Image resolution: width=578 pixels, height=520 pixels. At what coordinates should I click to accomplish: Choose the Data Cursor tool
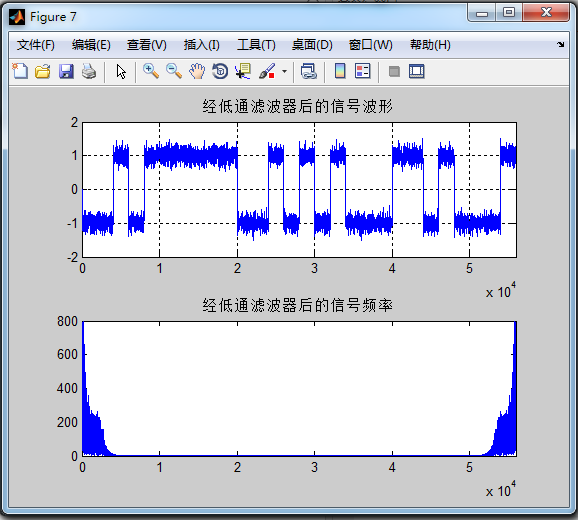243,71
